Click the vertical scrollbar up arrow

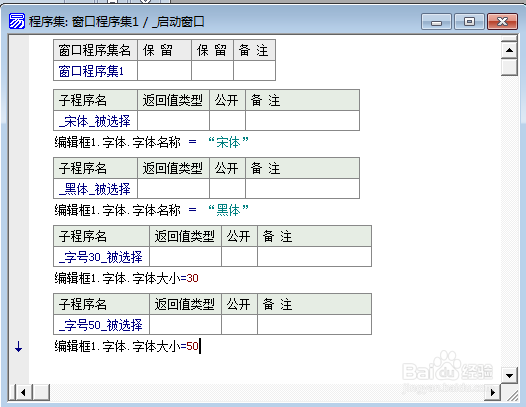509,50
